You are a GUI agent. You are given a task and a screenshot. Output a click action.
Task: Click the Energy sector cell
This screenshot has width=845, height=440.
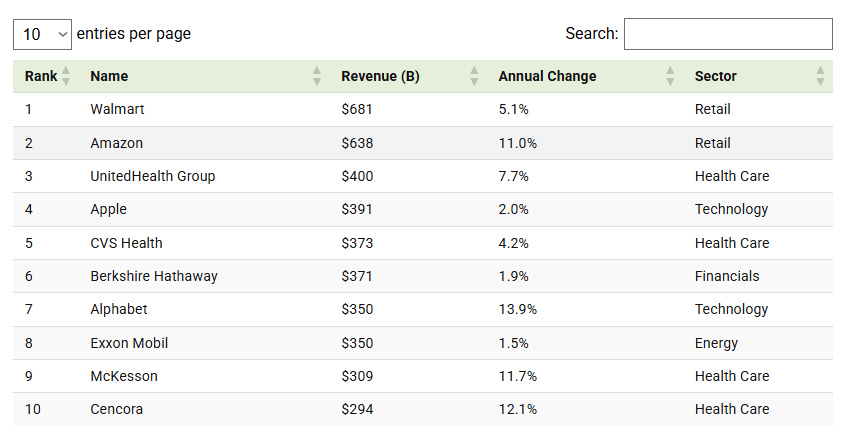coord(716,343)
